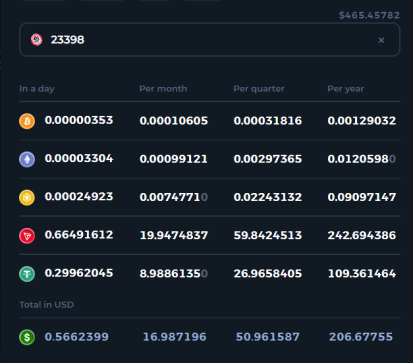This screenshot has height=363, width=413.
Task: Select Ethereum monthly value 0.00099121
Action: click(174, 159)
